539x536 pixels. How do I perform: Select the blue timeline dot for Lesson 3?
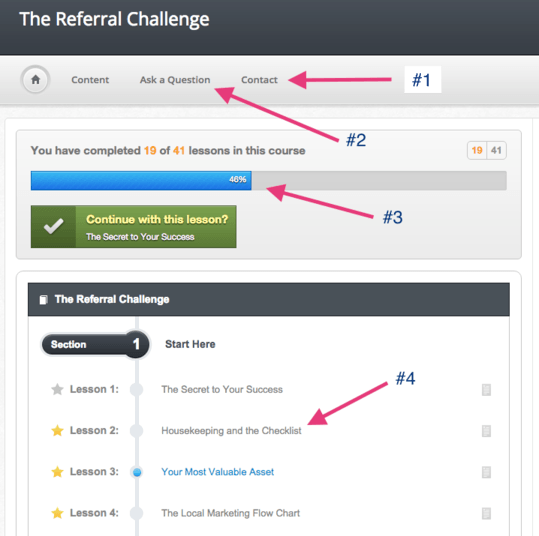coord(137,472)
